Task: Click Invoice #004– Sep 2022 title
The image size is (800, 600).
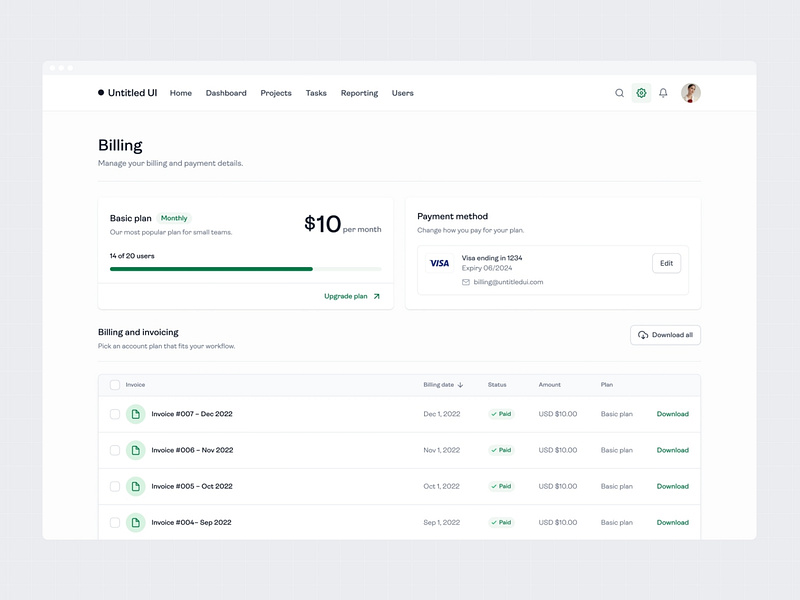Action: tap(191, 522)
